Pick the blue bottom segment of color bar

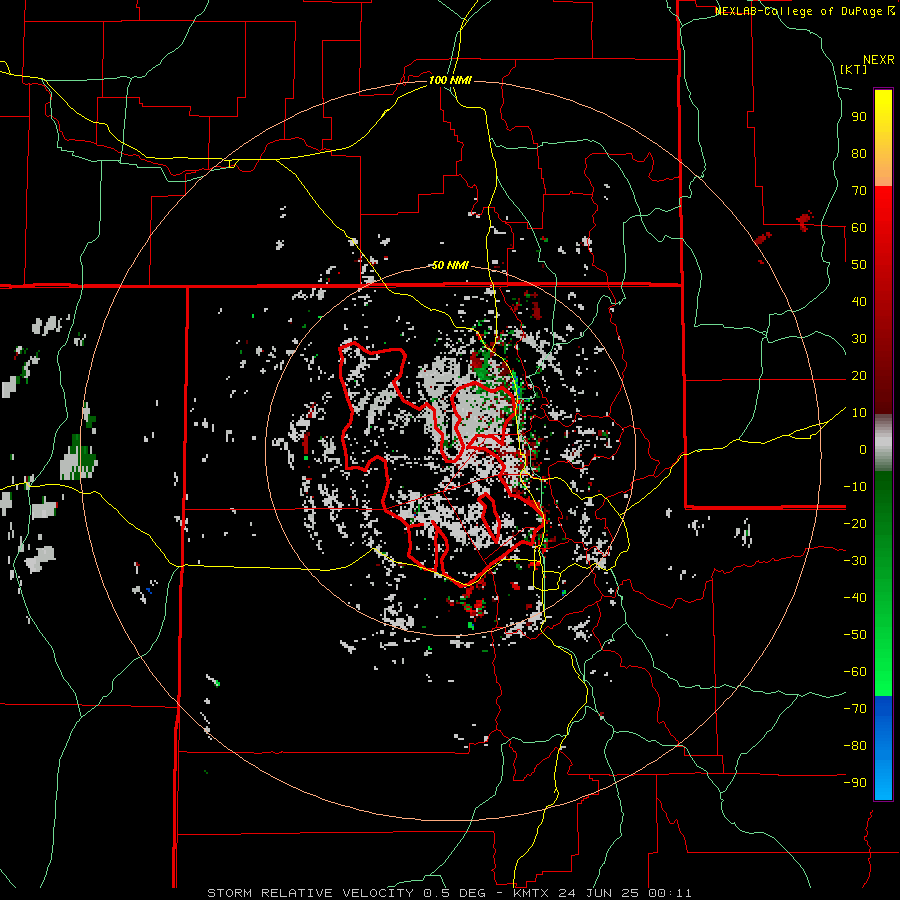pyautogui.click(x=883, y=748)
